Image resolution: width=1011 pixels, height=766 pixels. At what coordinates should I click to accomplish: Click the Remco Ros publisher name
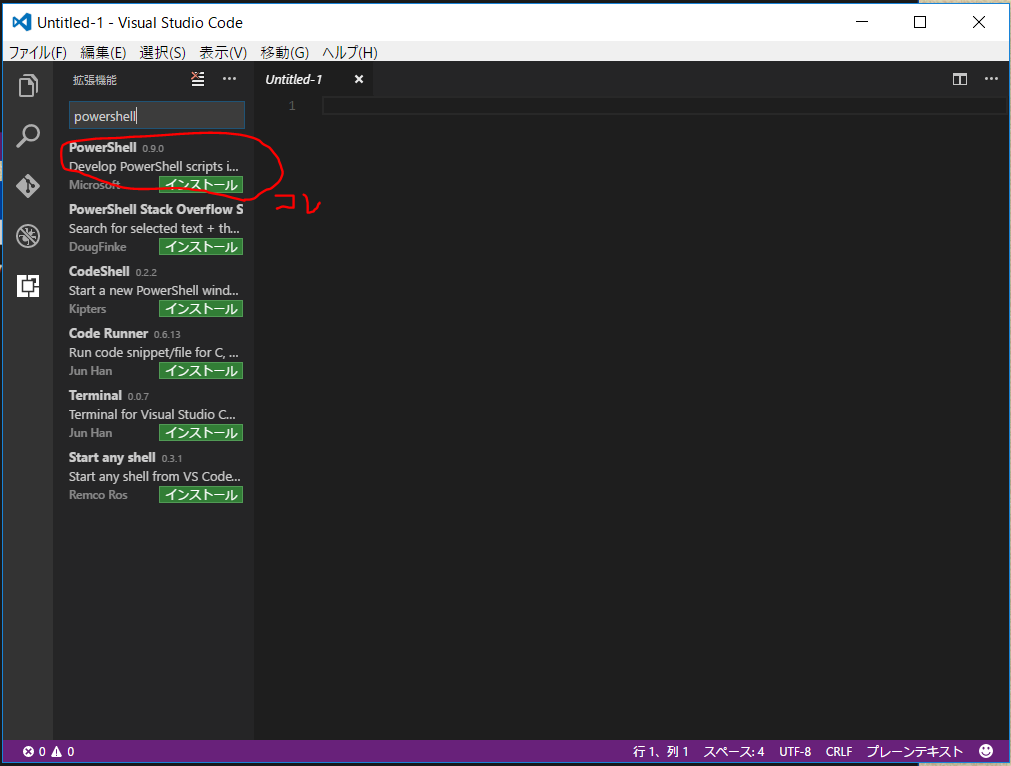point(98,495)
